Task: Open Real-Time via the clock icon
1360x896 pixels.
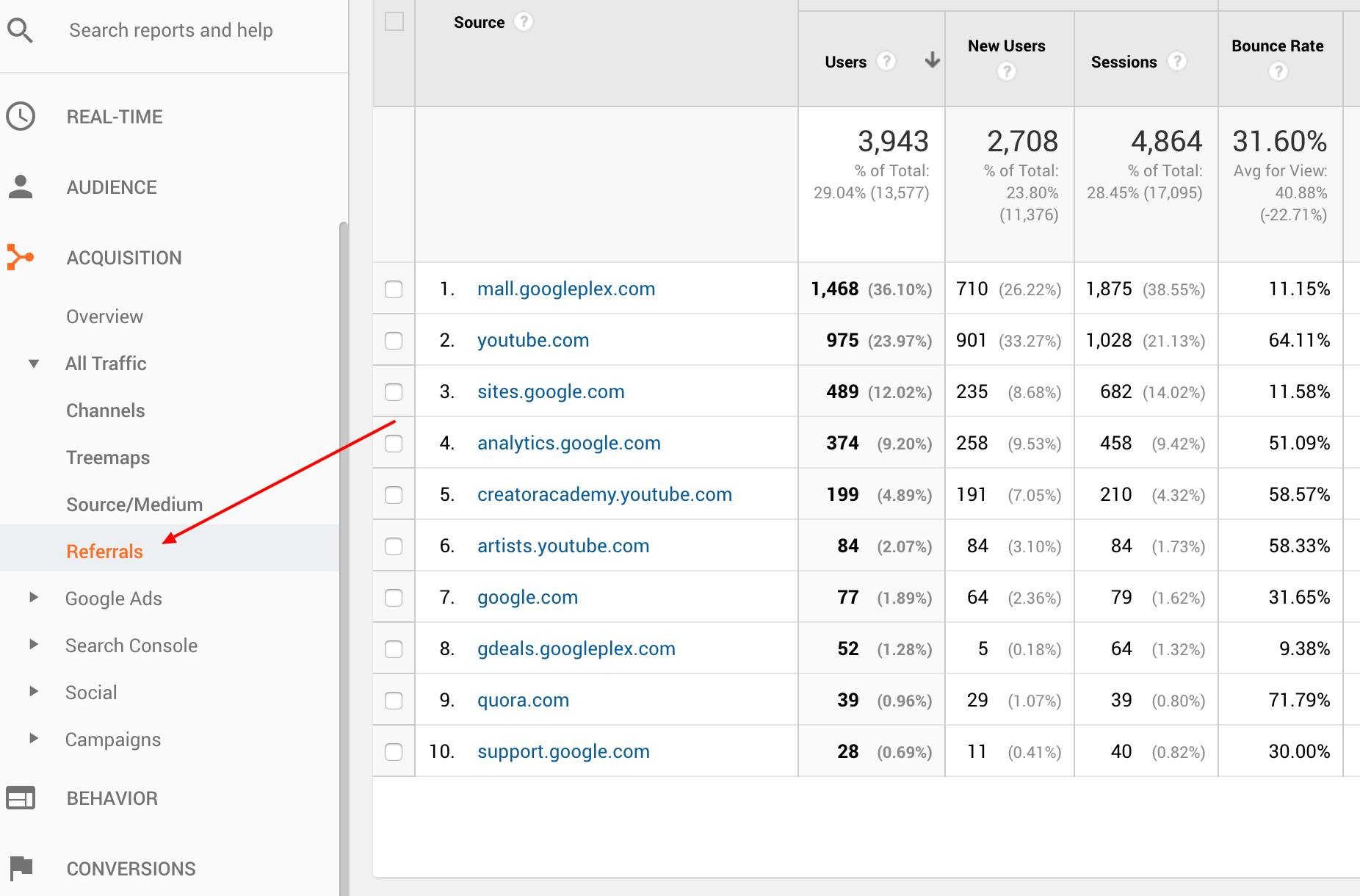Action: point(21,116)
